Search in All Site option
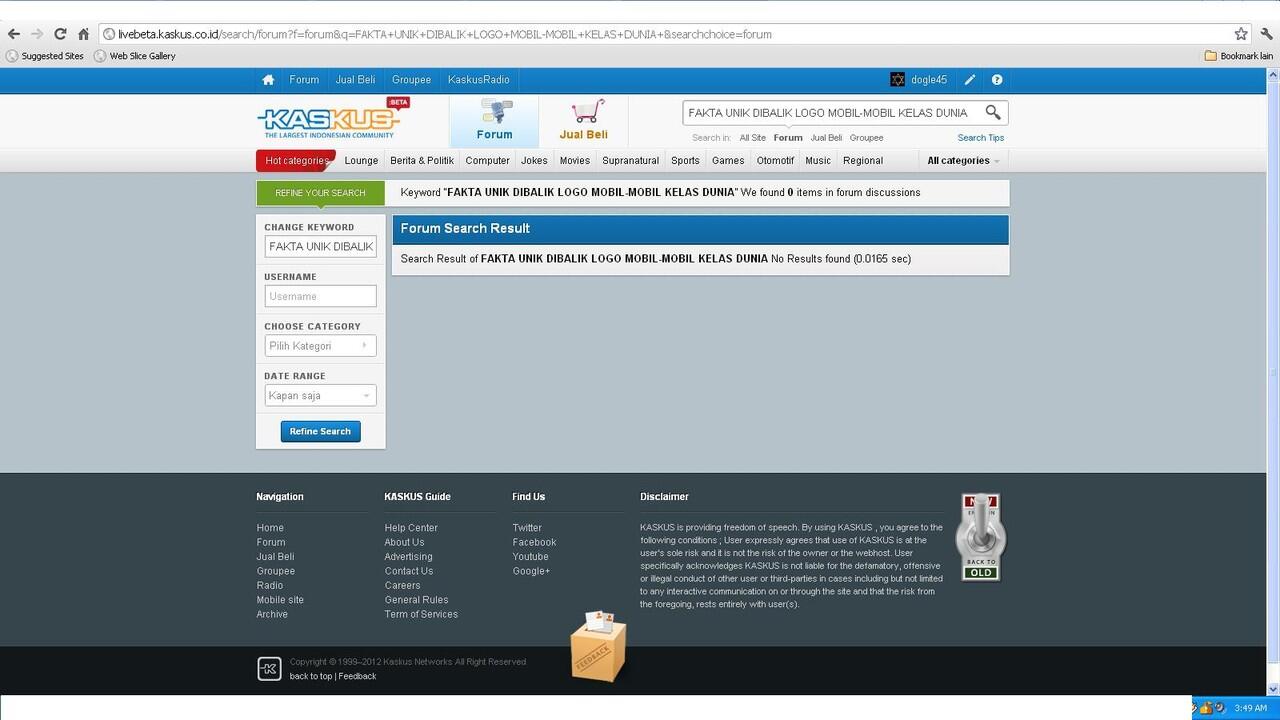The image size is (1280, 720). 753,138
